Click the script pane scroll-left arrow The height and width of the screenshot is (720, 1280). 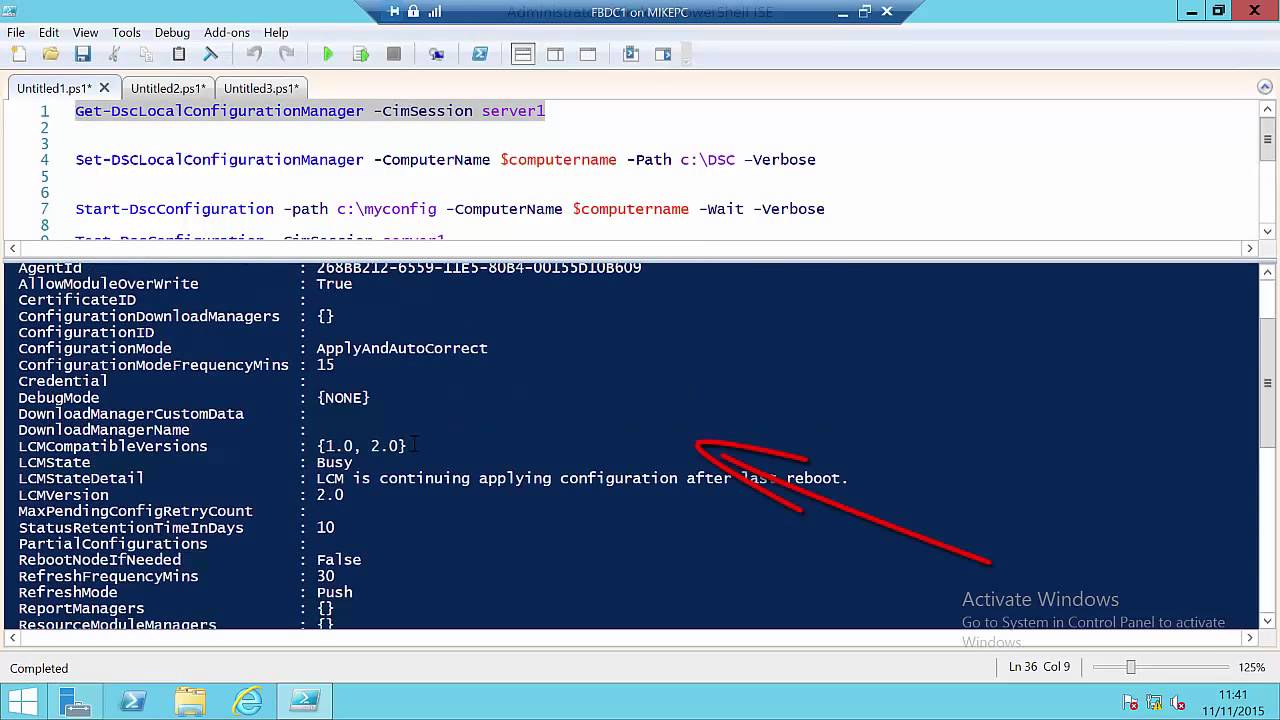[x=12, y=248]
